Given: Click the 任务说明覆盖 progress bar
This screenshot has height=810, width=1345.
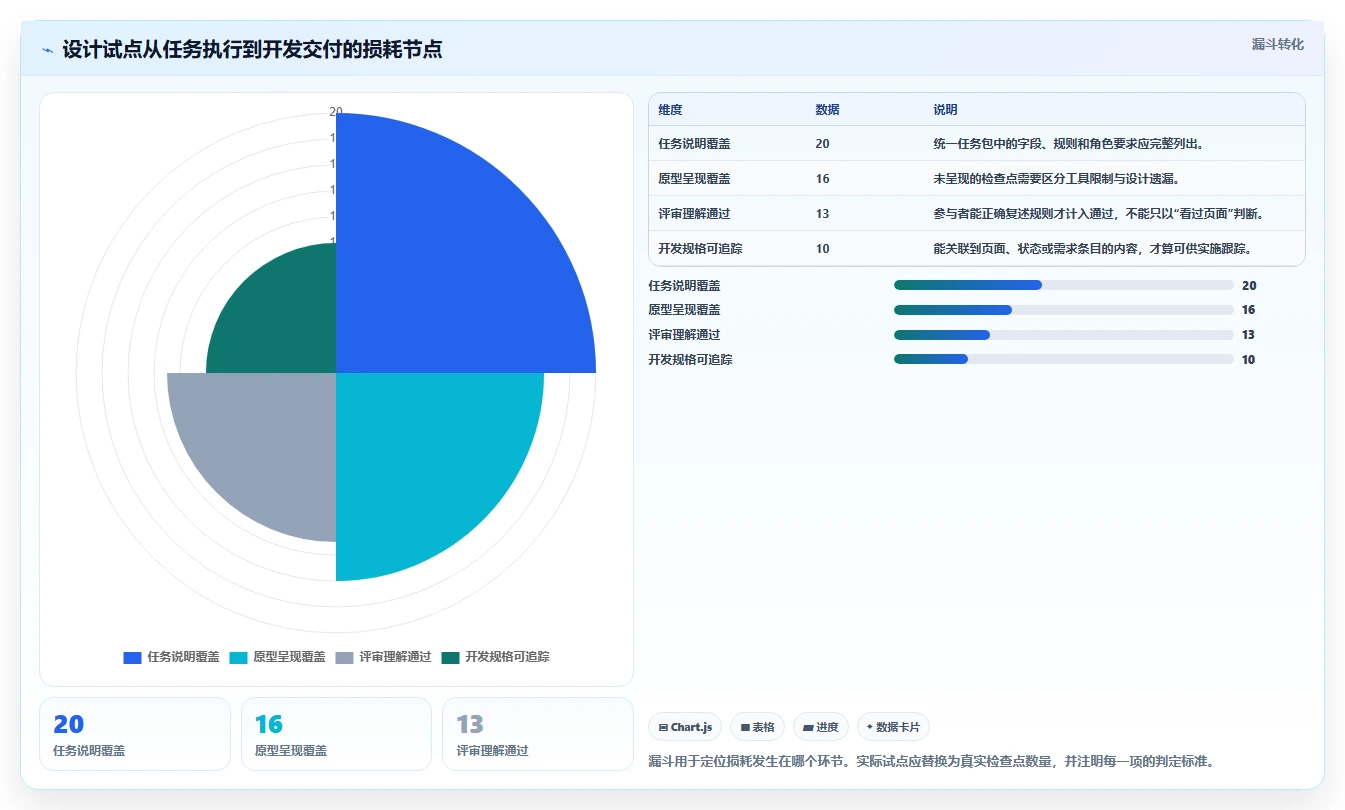Looking at the screenshot, I should click(x=1063, y=286).
